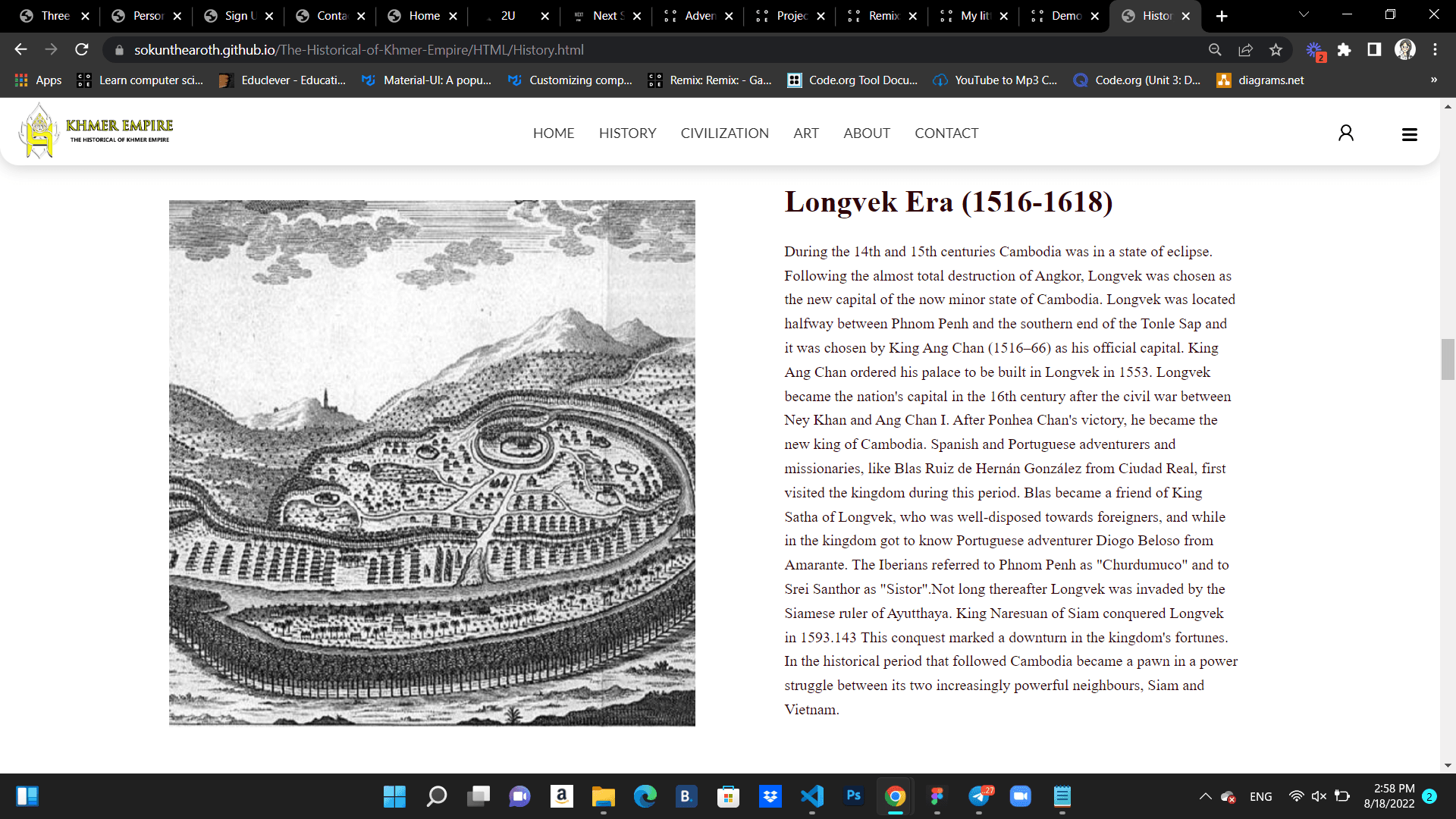Close the Histor tab

point(1185,16)
